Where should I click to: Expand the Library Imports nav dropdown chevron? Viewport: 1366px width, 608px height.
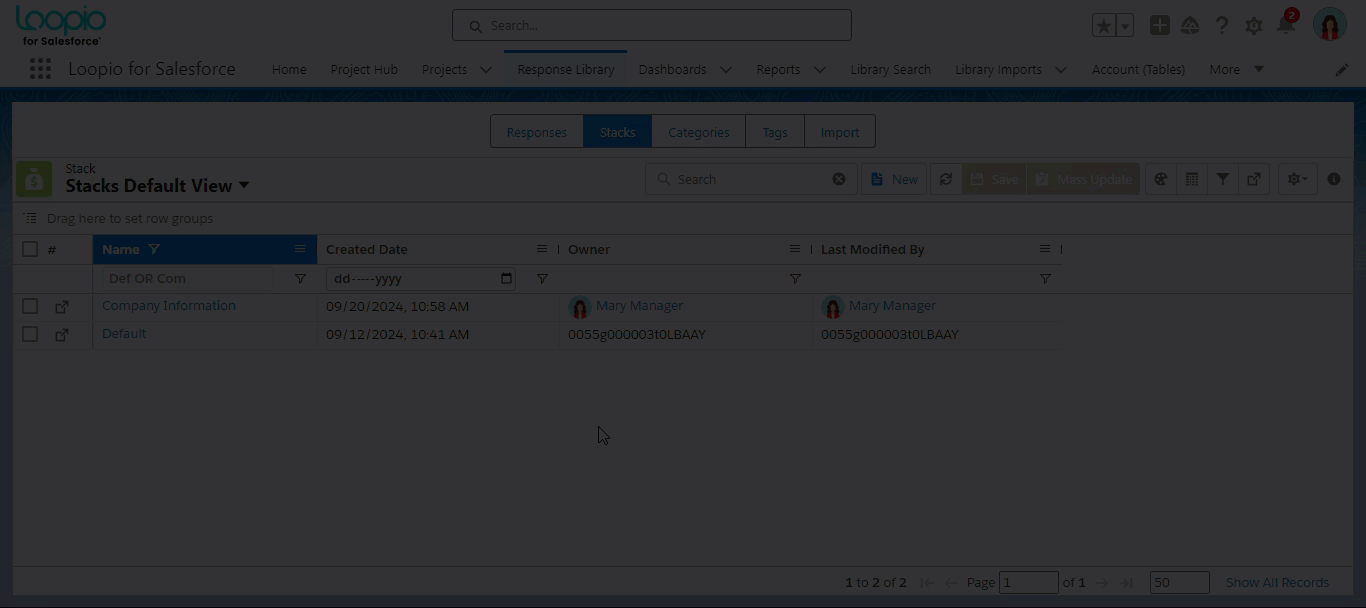tap(1061, 70)
